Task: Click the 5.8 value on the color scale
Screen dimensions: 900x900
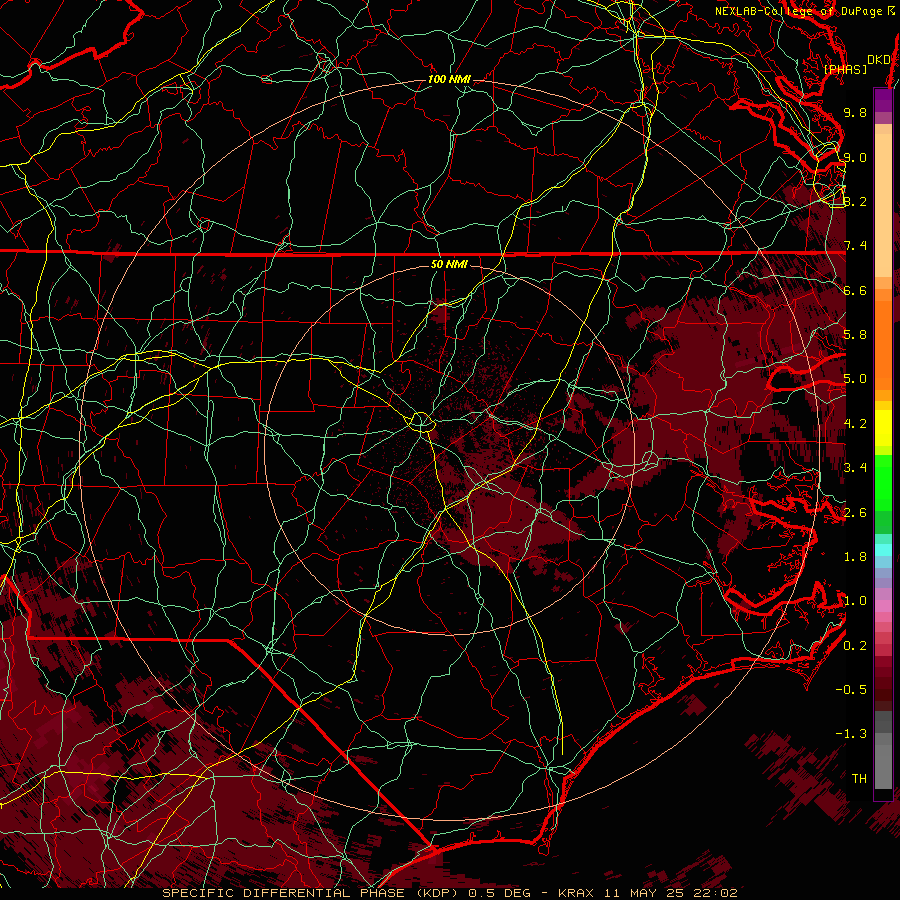Action: coord(855,335)
